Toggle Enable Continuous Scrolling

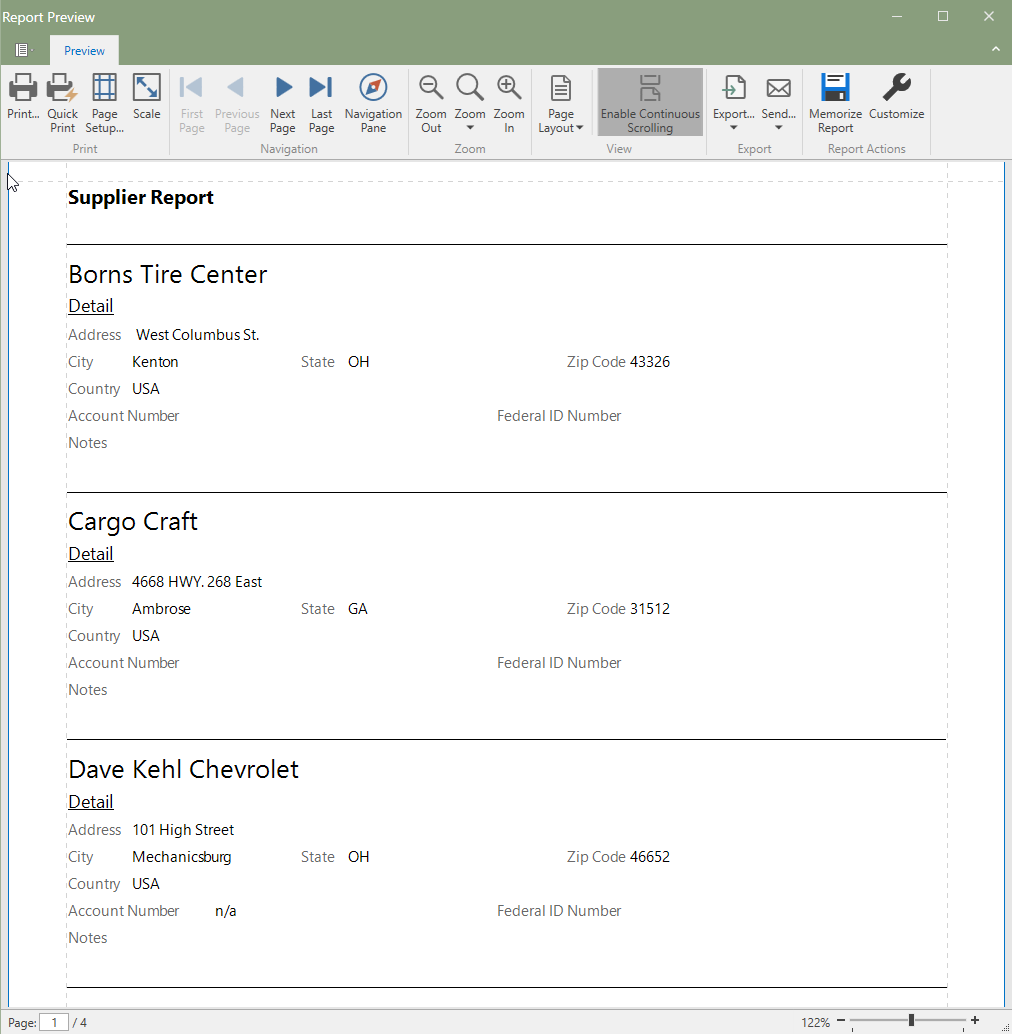click(x=650, y=102)
